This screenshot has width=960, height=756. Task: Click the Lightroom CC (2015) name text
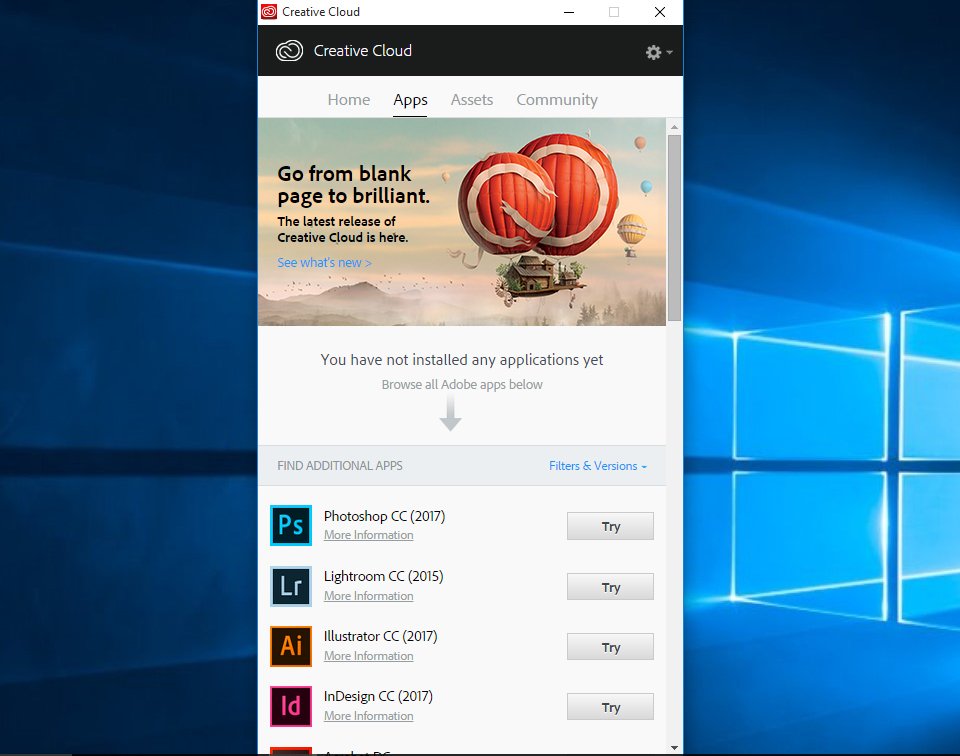coord(383,577)
